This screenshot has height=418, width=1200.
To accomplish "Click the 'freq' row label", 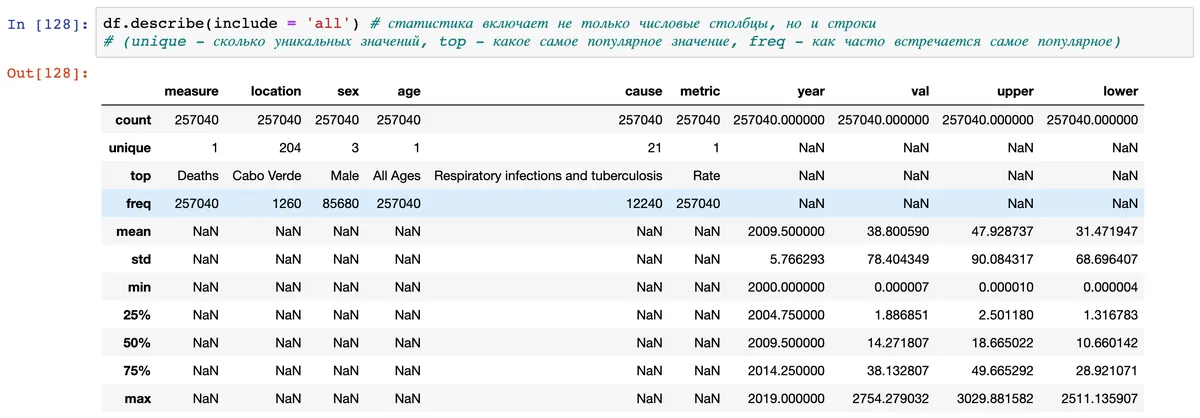I will [x=138, y=204].
